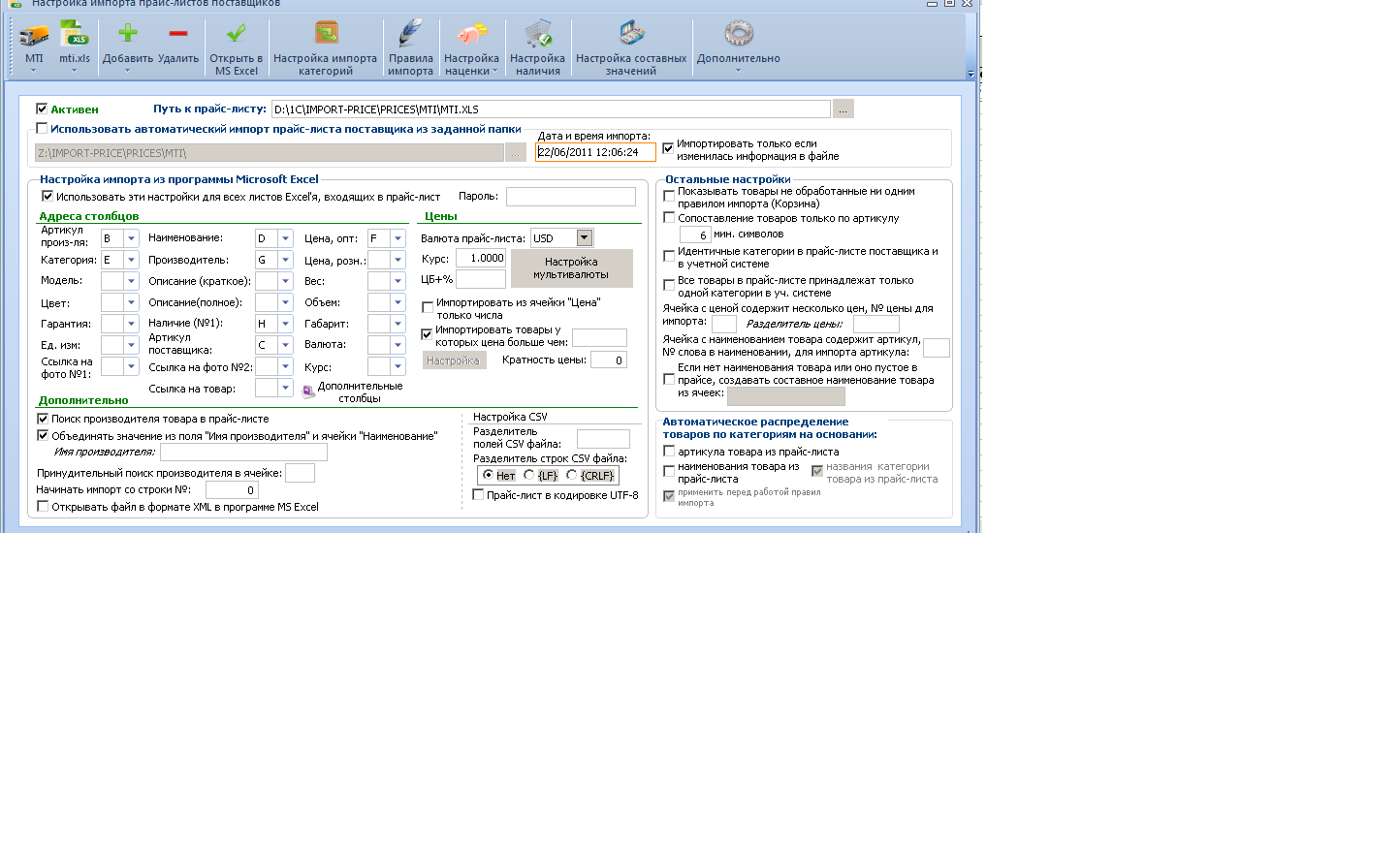This screenshot has height=845, width=1400.
Task: Open the Производитель column dropdown
Action: [285, 260]
